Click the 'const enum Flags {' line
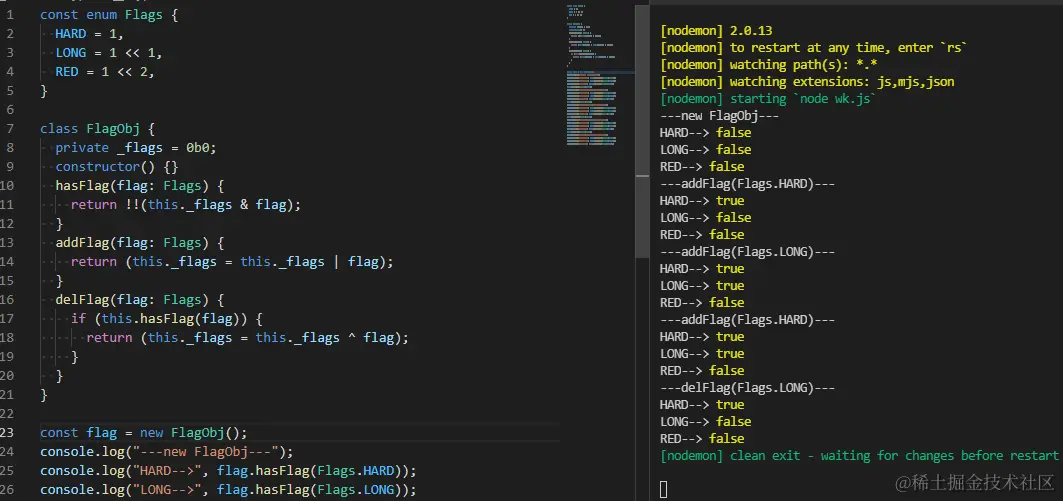 coord(109,14)
